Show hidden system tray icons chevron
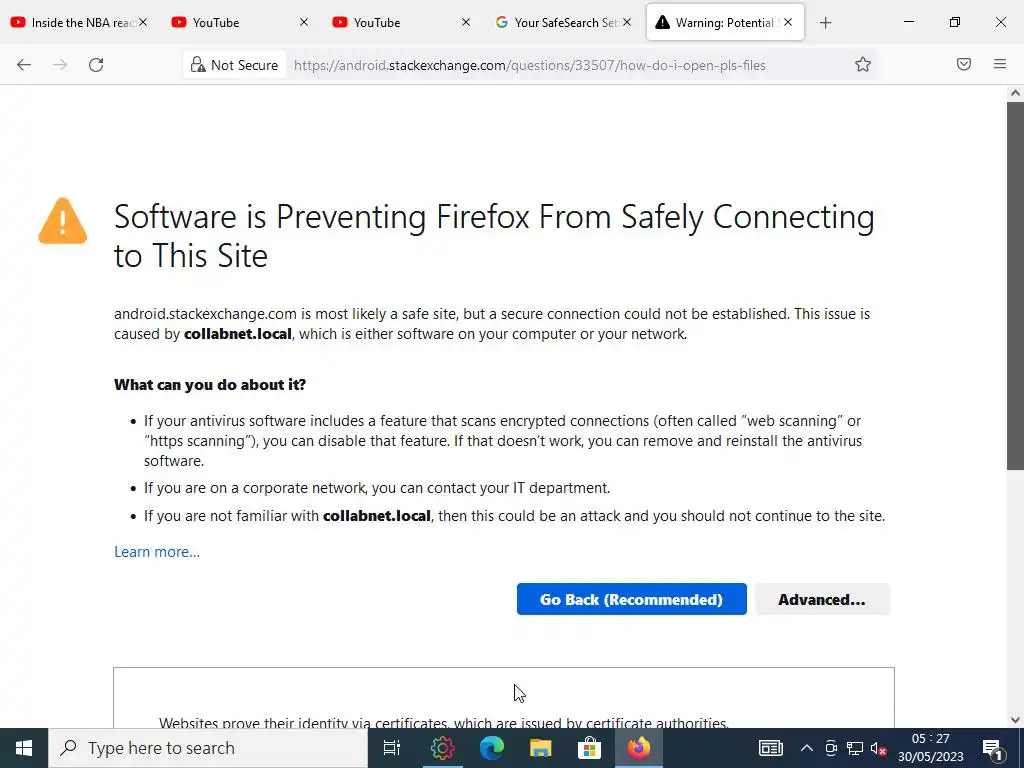Image resolution: width=1024 pixels, height=768 pixels. [806, 748]
